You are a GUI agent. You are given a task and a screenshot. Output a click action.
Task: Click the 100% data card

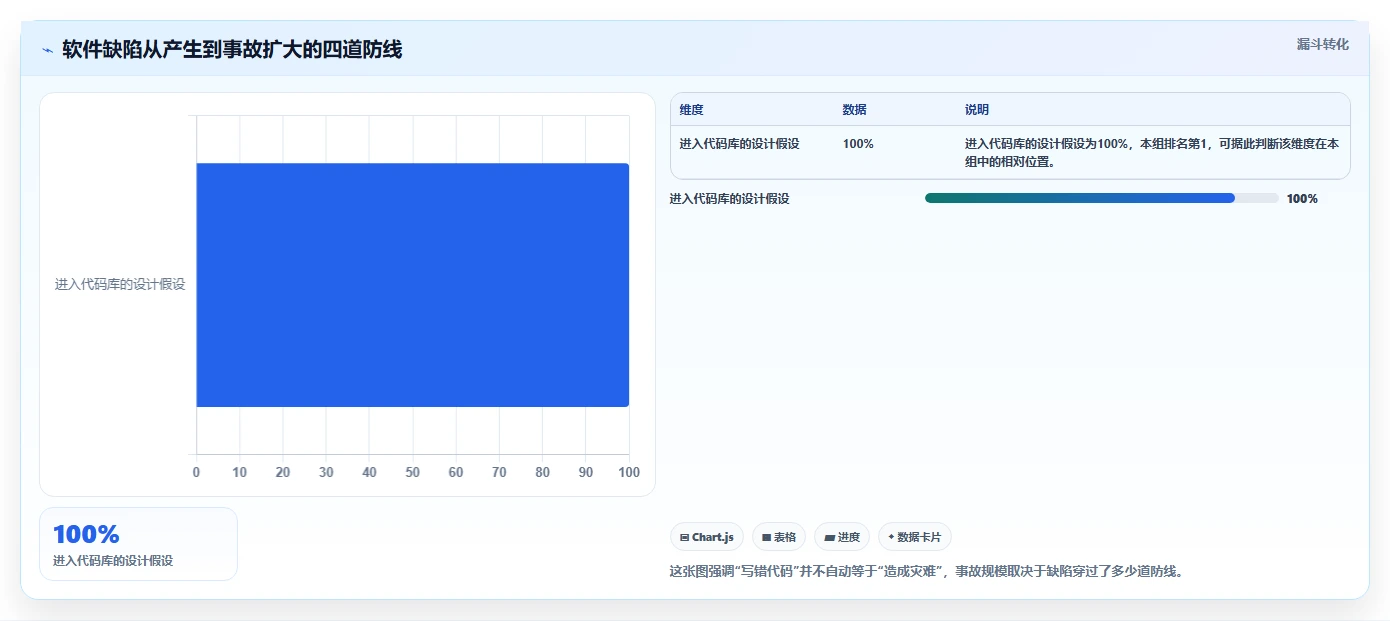(x=138, y=544)
